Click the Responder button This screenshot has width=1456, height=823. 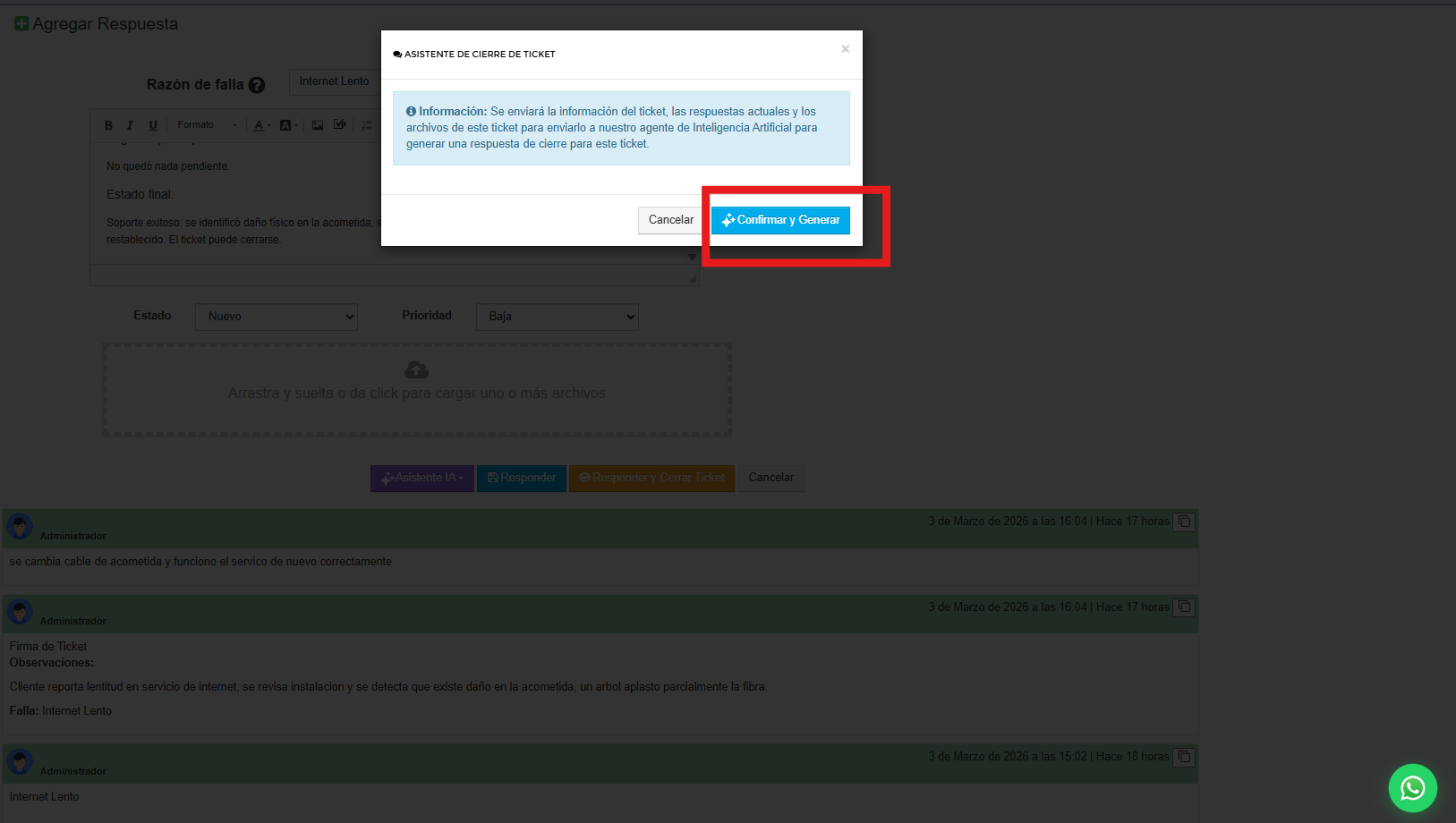coord(522,478)
